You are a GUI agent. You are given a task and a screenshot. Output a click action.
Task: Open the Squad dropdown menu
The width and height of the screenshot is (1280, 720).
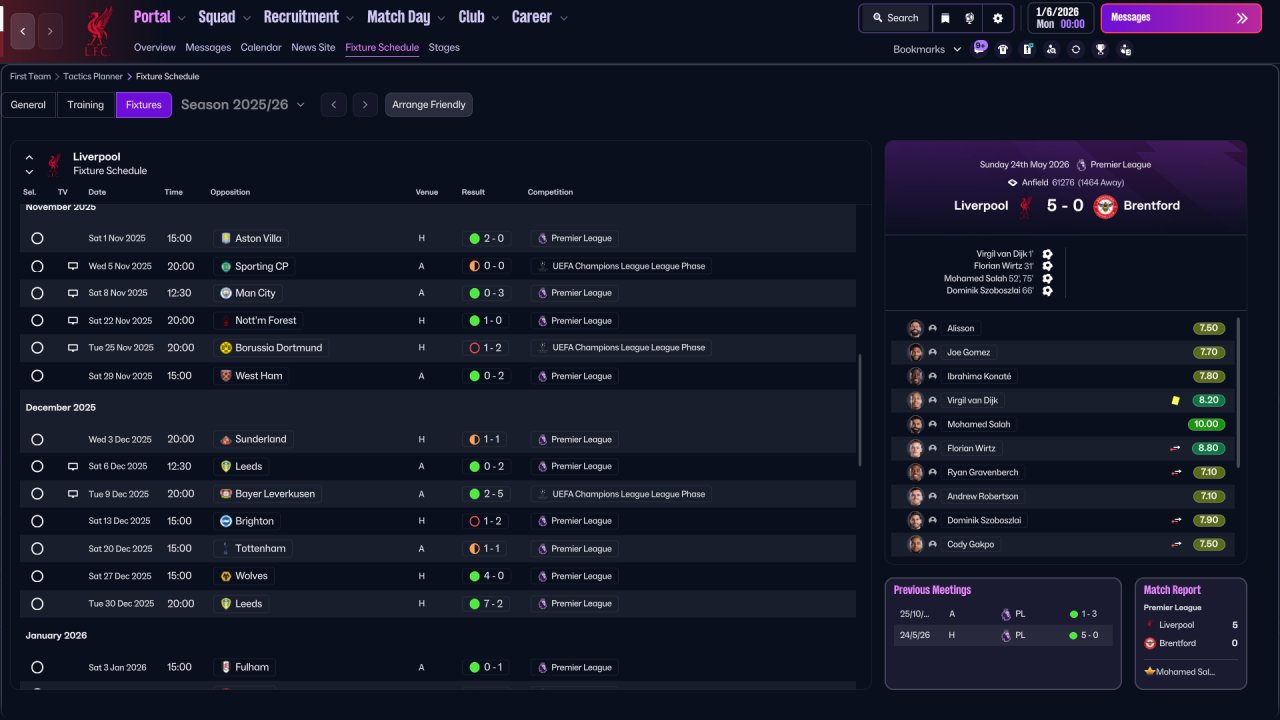pyautogui.click(x=224, y=17)
